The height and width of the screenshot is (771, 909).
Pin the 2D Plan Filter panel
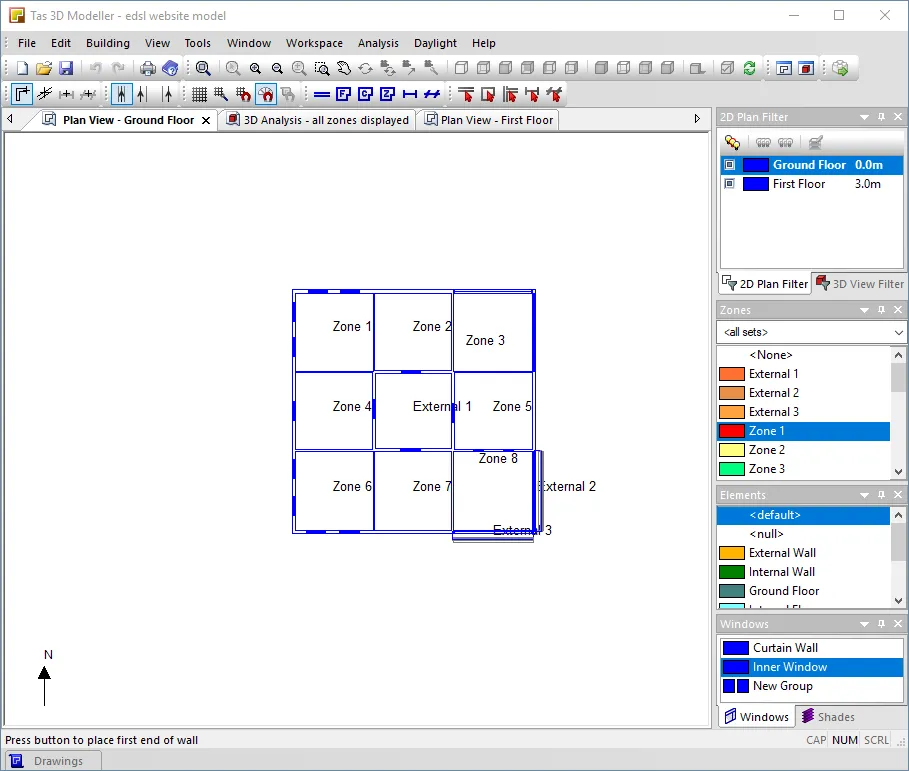tap(881, 116)
